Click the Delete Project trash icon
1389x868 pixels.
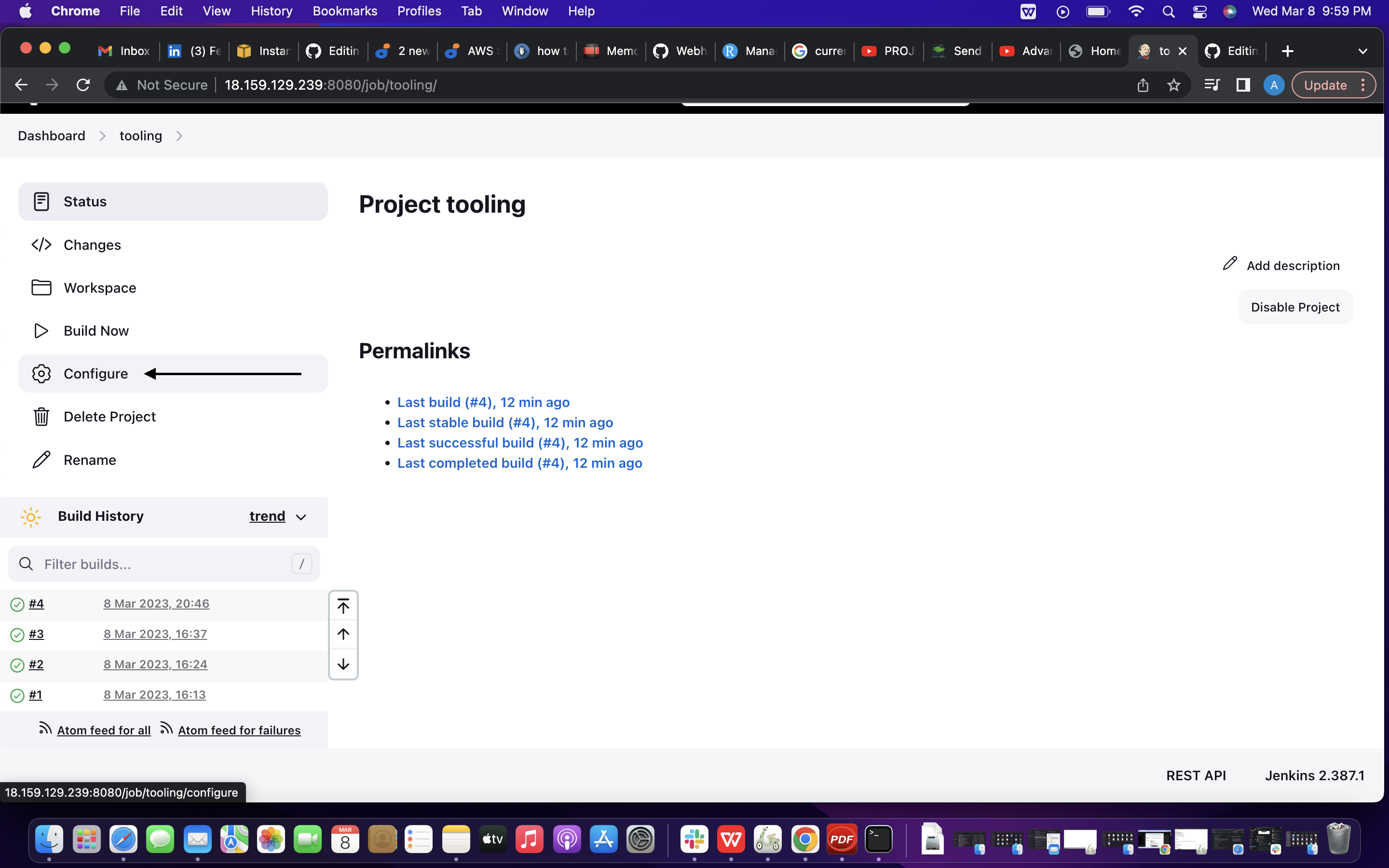(x=41, y=417)
